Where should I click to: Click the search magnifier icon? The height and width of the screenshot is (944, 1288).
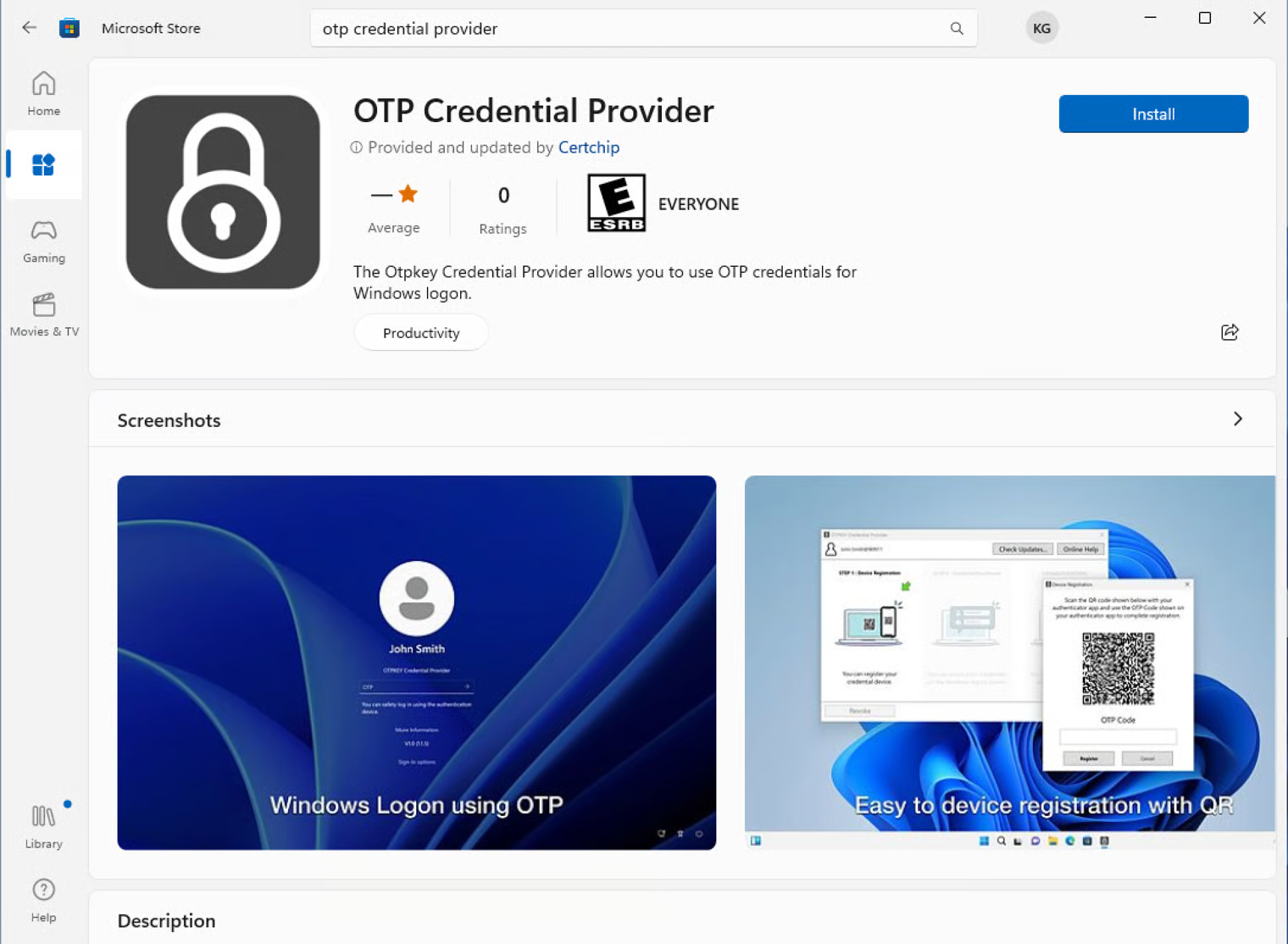click(x=957, y=28)
